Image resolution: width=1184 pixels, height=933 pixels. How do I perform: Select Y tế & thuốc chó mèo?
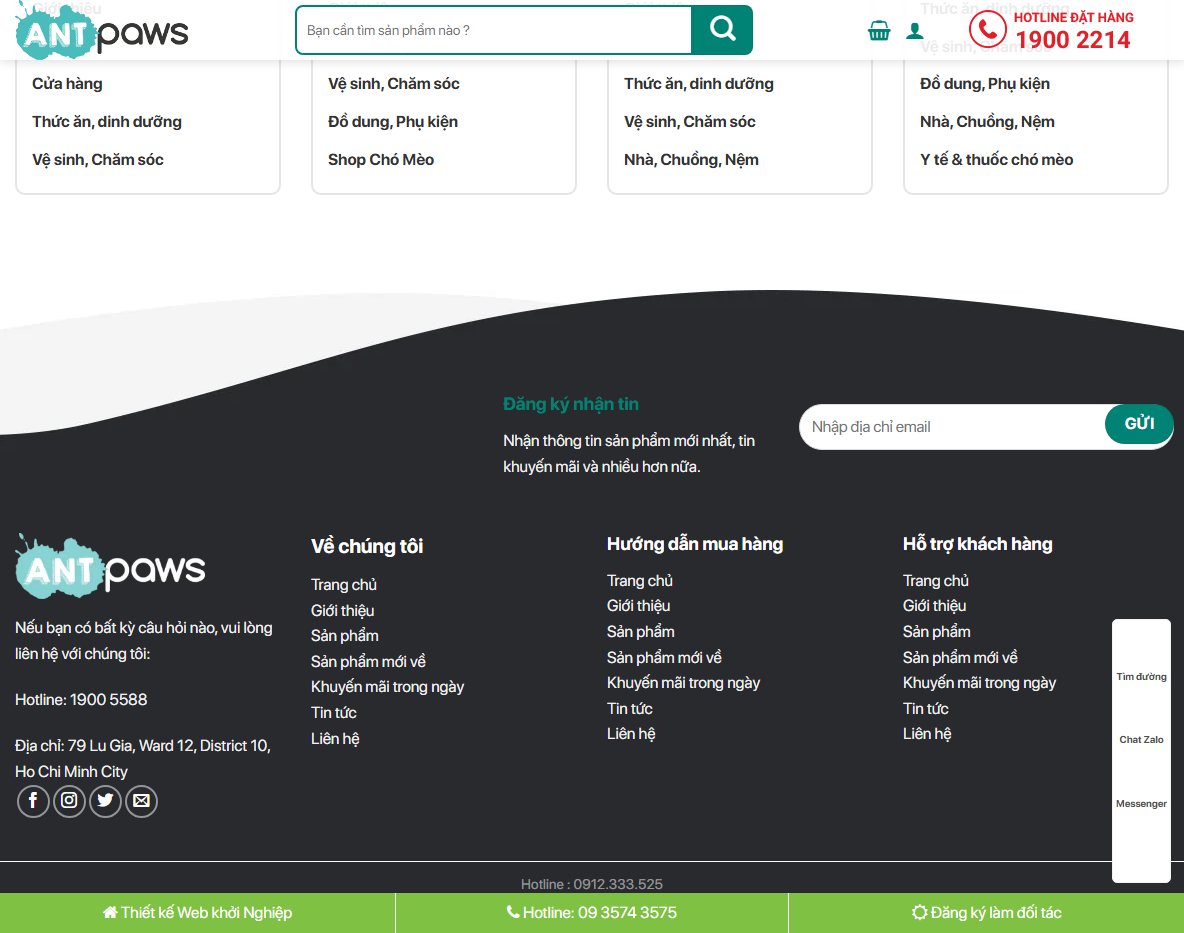pos(996,160)
